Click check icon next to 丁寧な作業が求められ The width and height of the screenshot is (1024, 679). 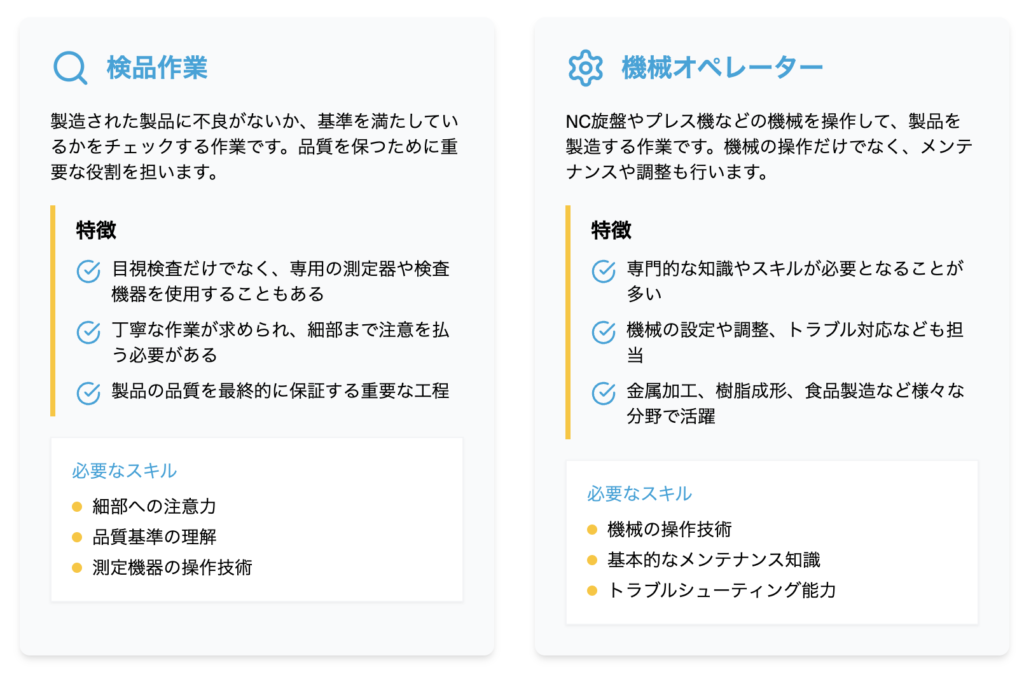(89, 332)
